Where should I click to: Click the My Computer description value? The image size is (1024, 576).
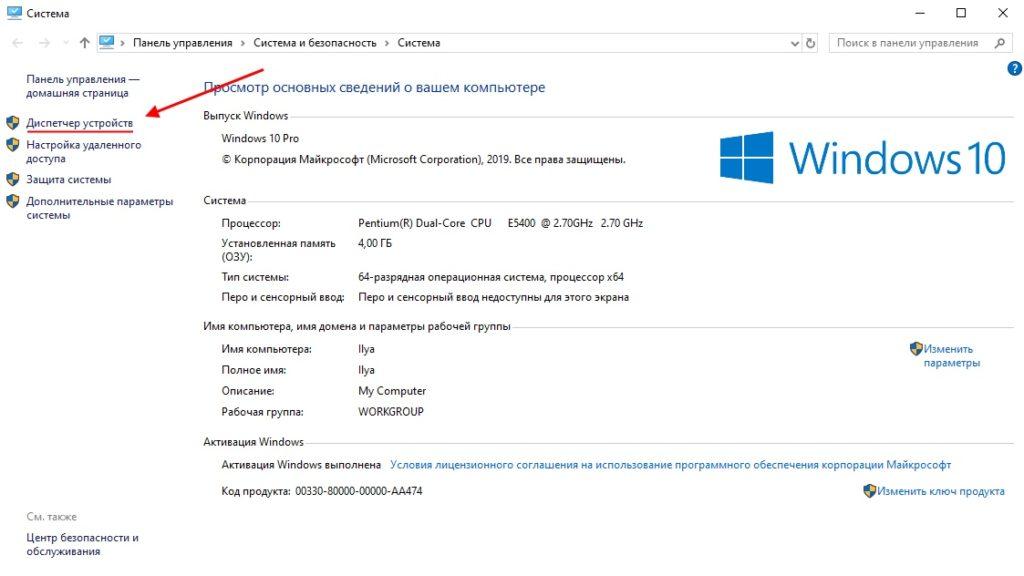[x=392, y=391]
